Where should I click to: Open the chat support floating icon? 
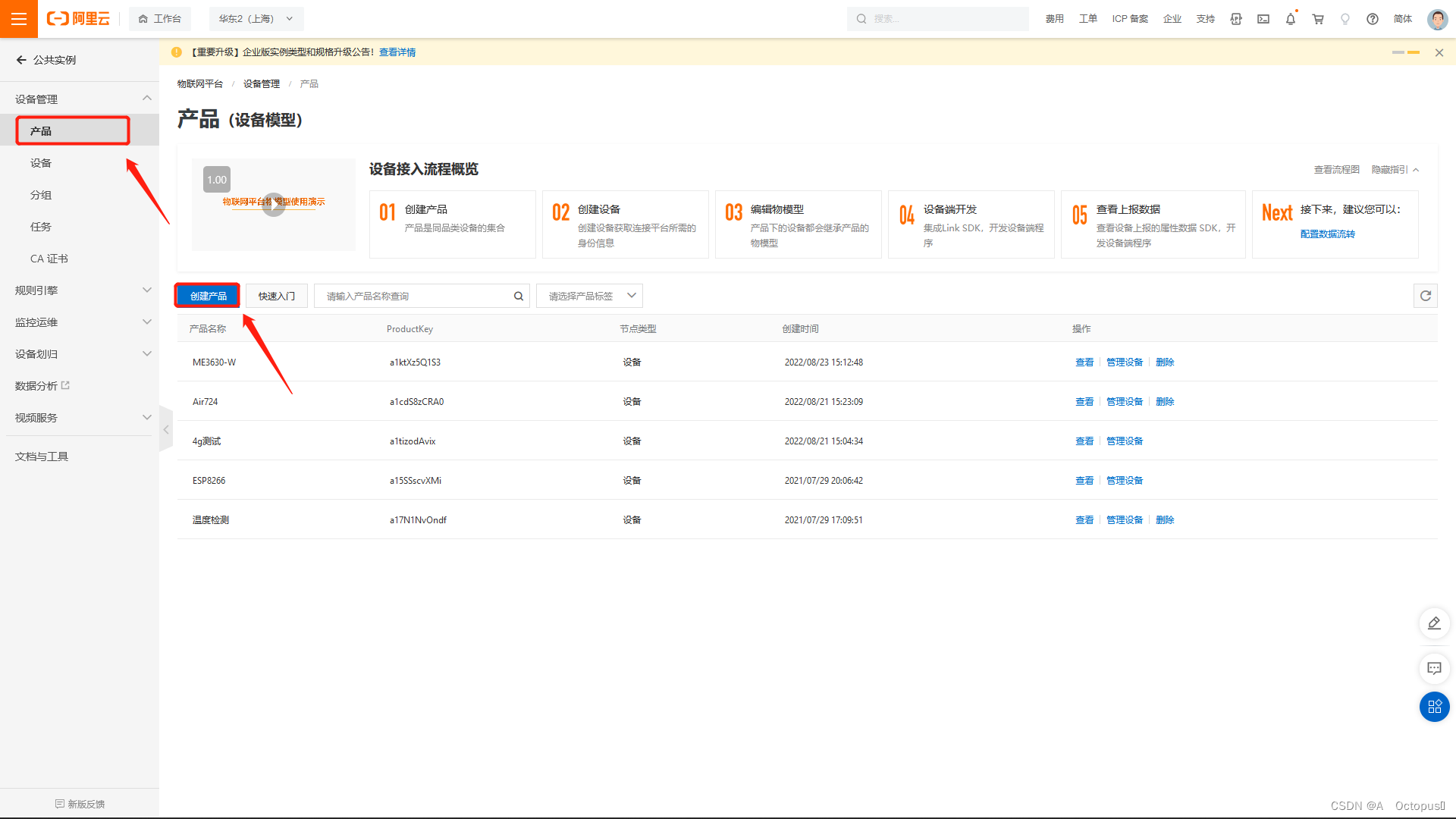[x=1434, y=668]
